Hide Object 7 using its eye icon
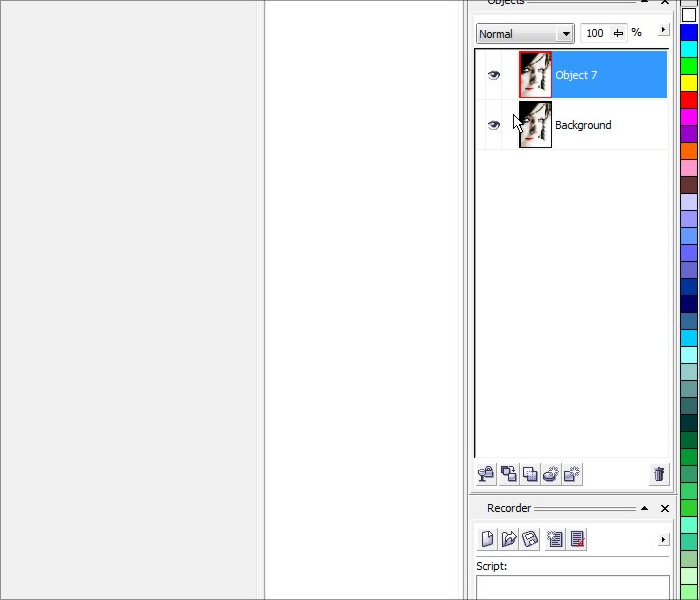The height and width of the screenshot is (600, 700). [493, 75]
